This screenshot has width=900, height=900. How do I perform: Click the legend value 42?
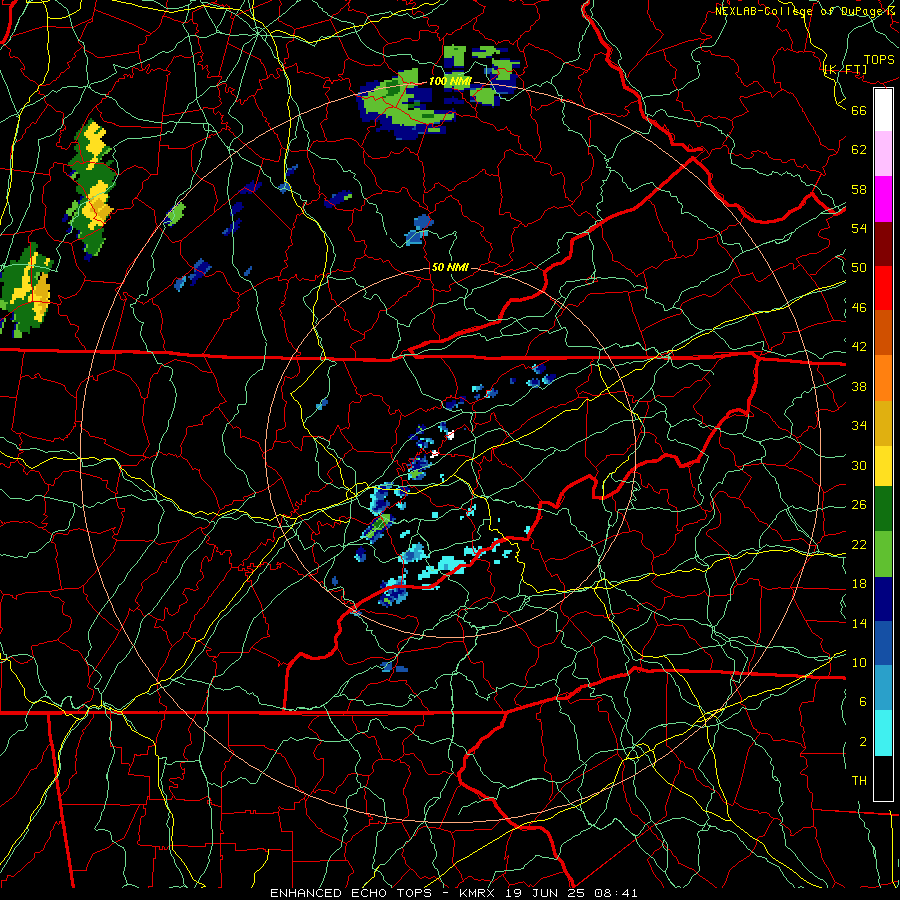859,347
